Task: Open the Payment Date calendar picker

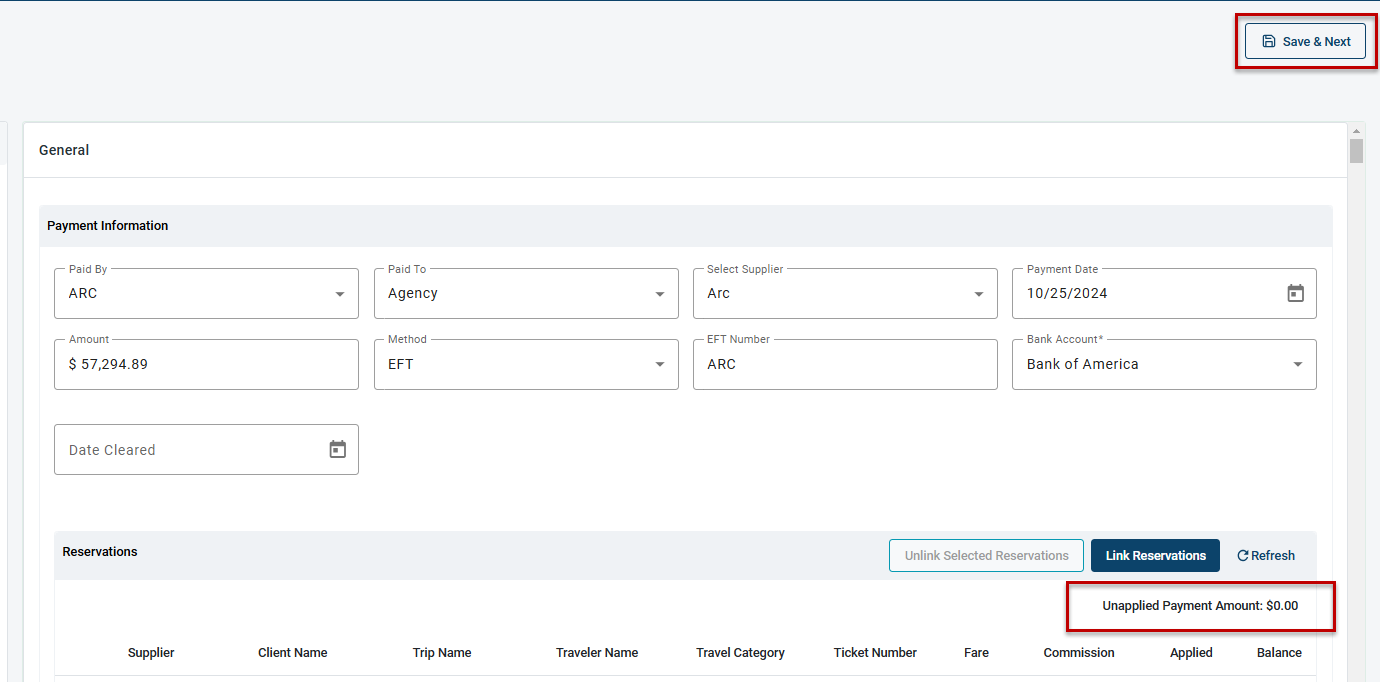Action: point(1295,293)
